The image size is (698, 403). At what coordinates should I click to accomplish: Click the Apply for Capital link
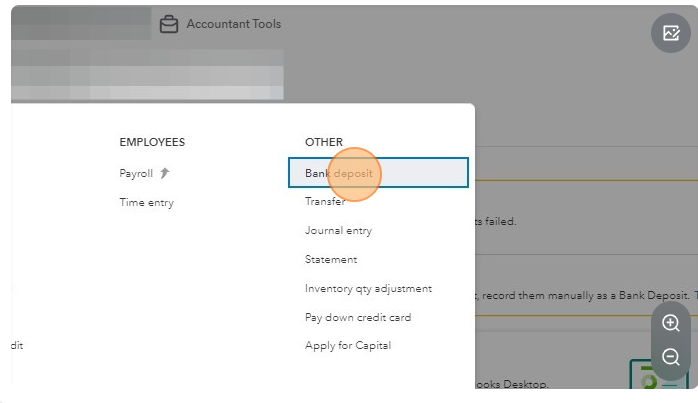(347, 346)
